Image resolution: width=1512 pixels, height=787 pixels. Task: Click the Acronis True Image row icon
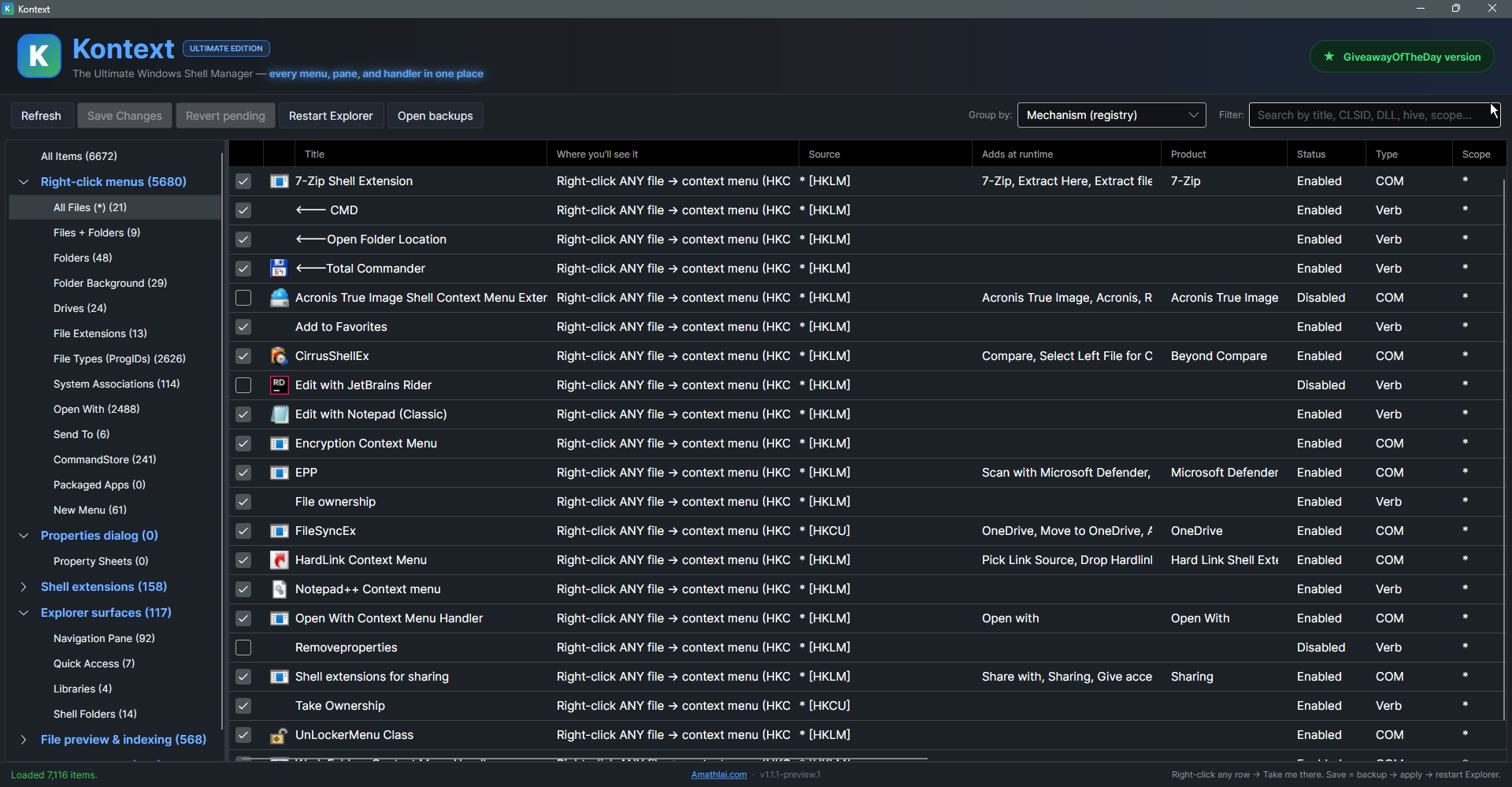coord(279,298)
